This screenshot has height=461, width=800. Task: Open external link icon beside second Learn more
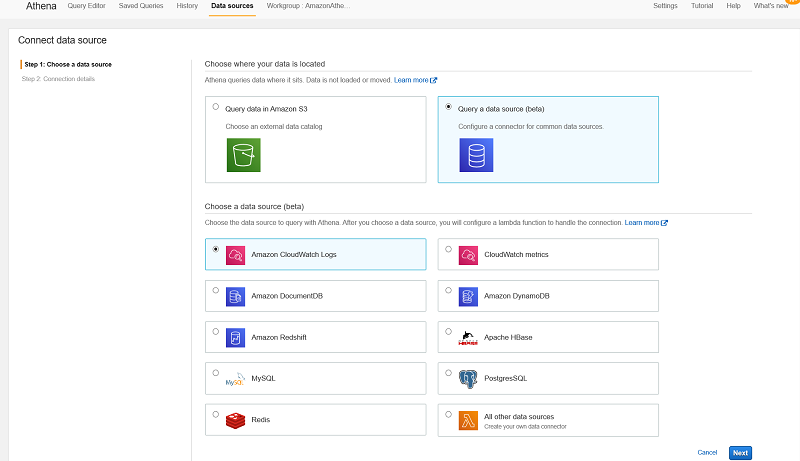pos(664,223)
